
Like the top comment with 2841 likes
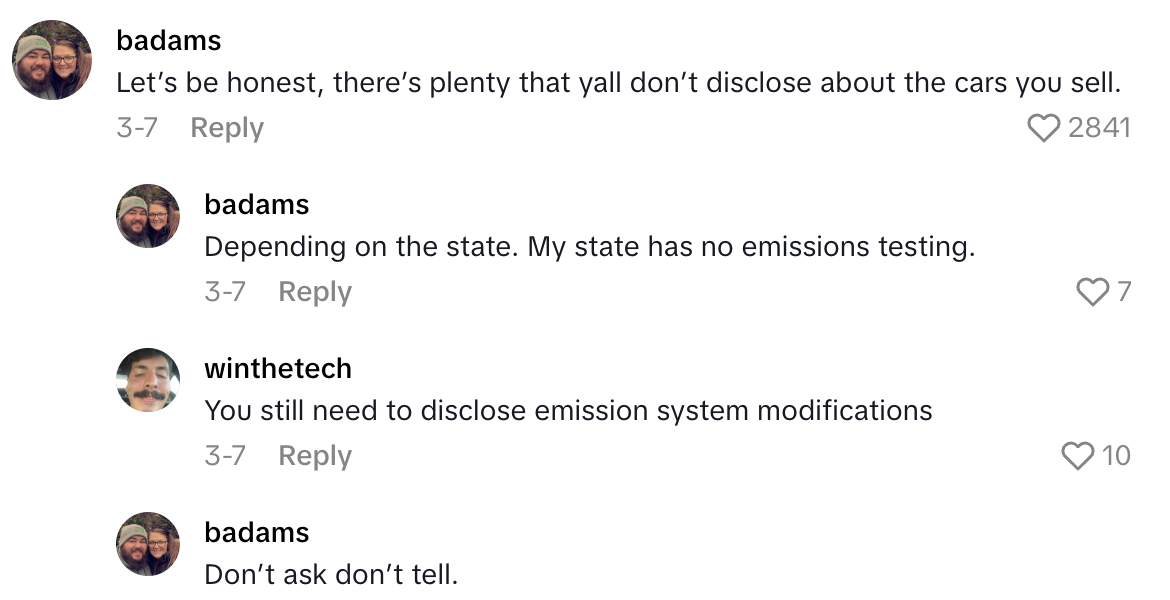tap(1044, 128)
